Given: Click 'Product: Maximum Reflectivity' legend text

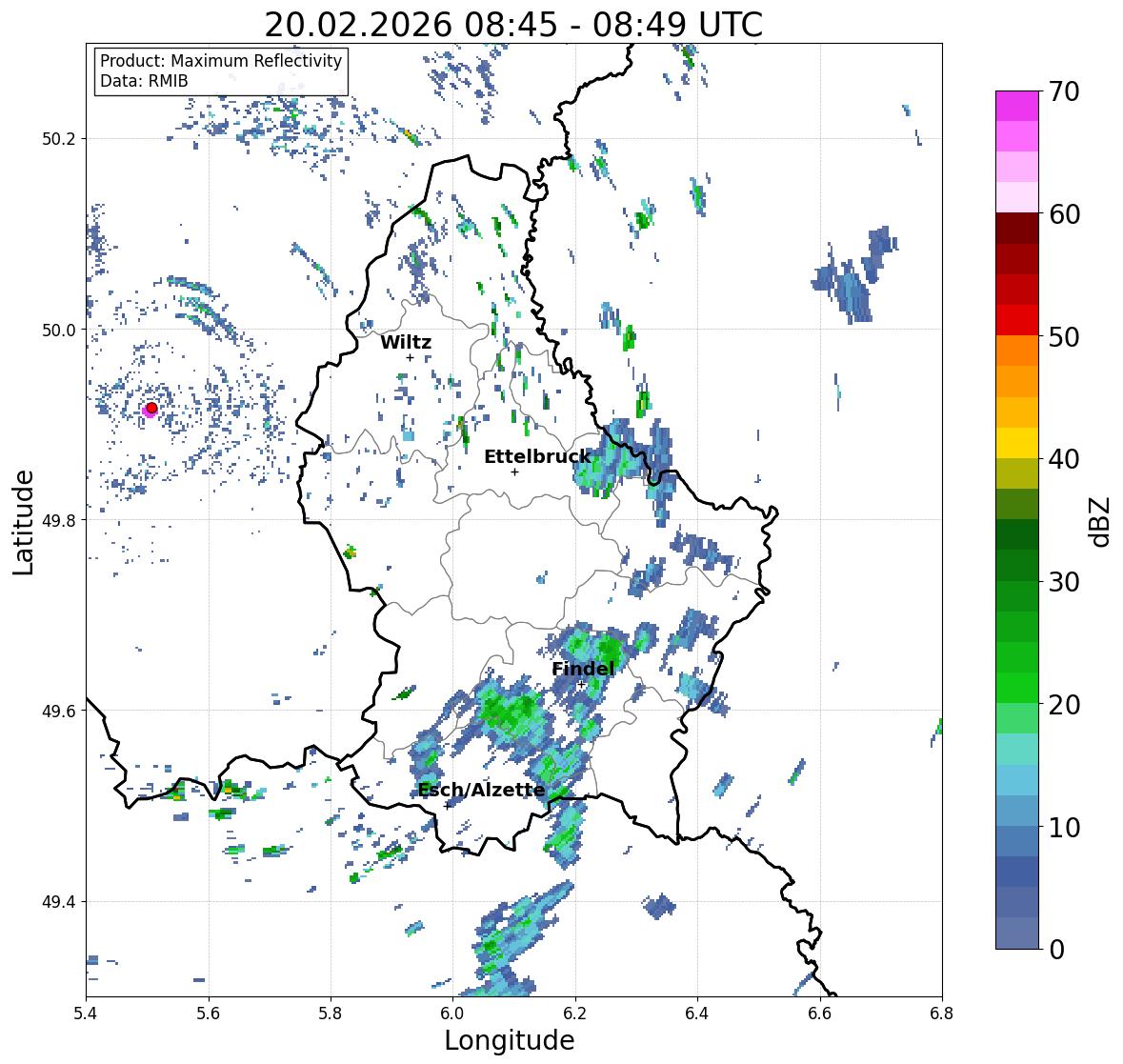Looking at the screenshot, I should pyautogui.click(x=221, y=61).
